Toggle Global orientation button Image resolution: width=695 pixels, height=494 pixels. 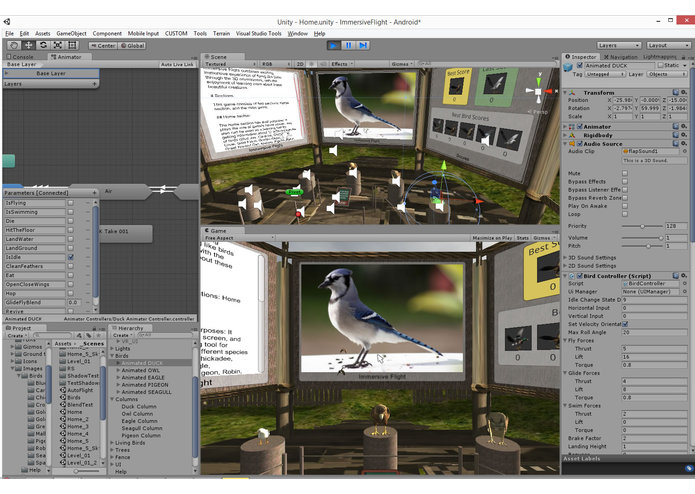point(132,46)
